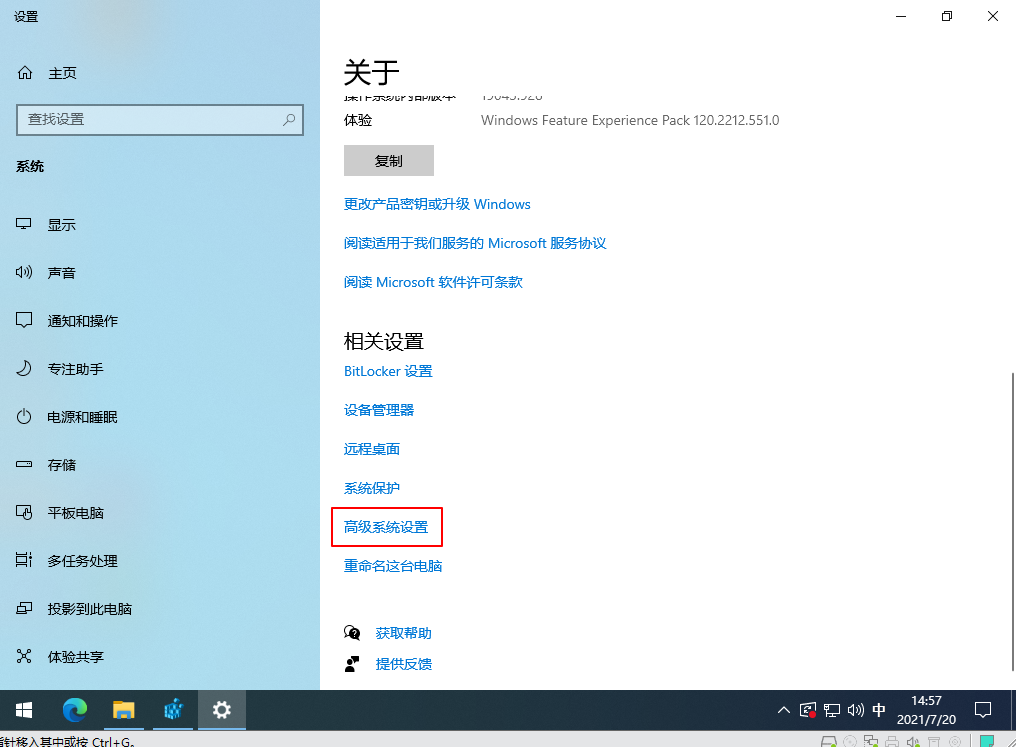The image size is (1016, 747).
Task: Open the Windows Start menu
Action: pyautogui.click(x=24, y=710)
